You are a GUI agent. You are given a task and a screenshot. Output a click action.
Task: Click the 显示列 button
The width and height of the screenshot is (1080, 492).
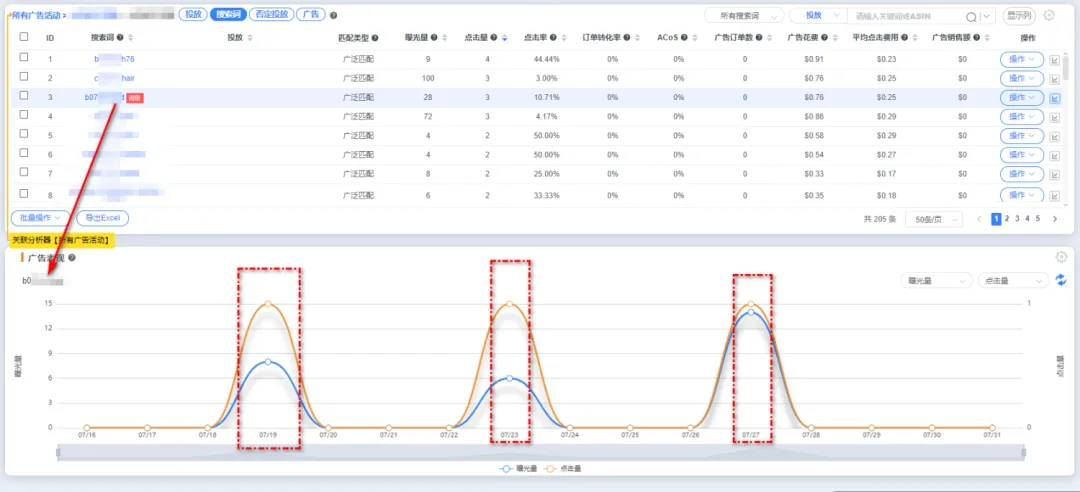(1018, 16)
